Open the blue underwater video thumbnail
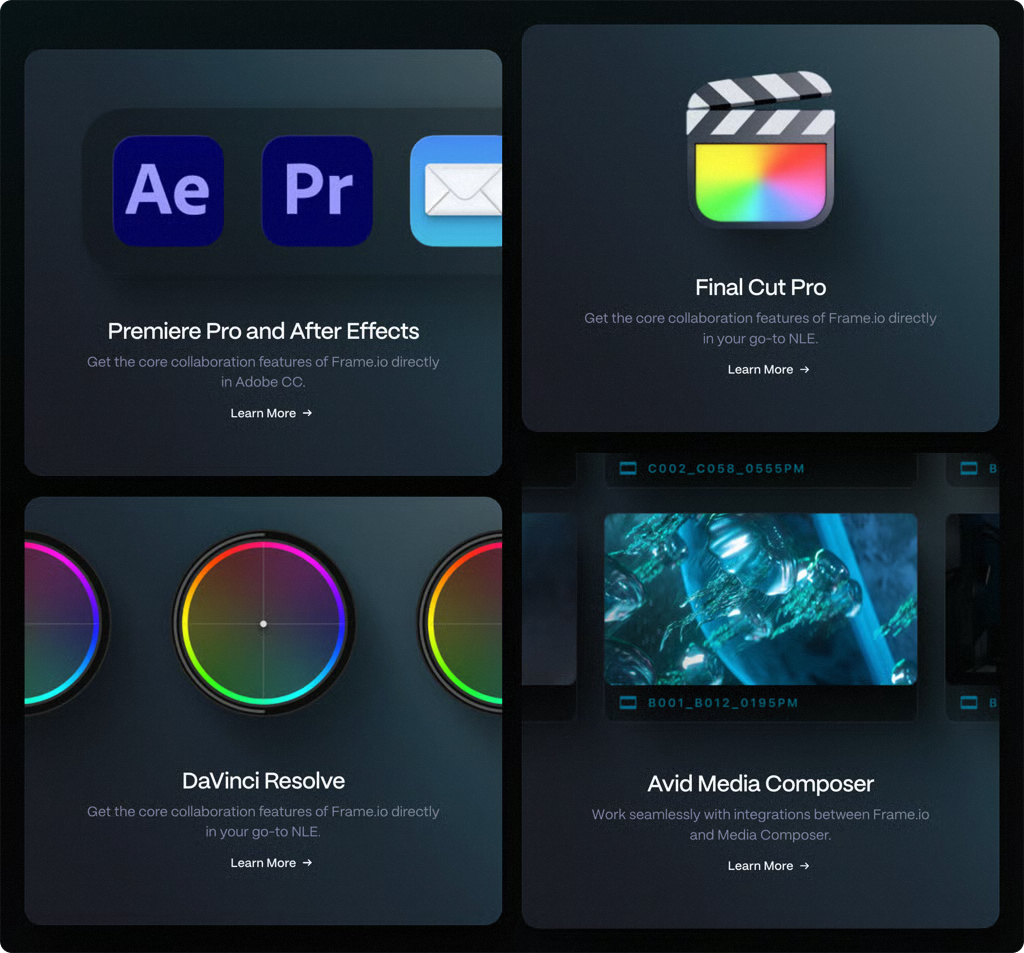Image resolution: width=1024 pixels, height=953 pixels. click(x=760, y=599)
